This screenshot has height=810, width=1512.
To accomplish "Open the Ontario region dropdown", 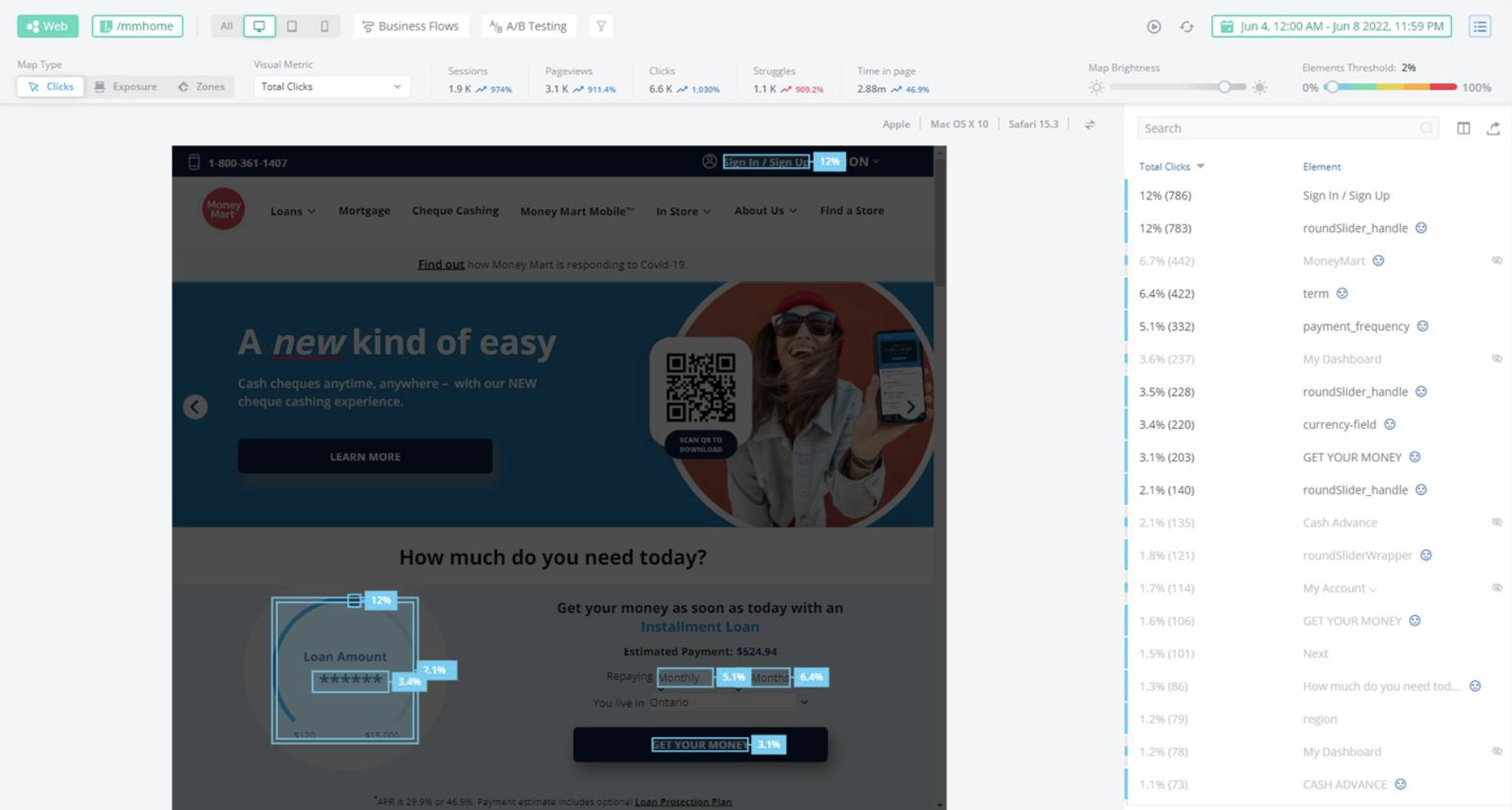I will tap(728, 703).
